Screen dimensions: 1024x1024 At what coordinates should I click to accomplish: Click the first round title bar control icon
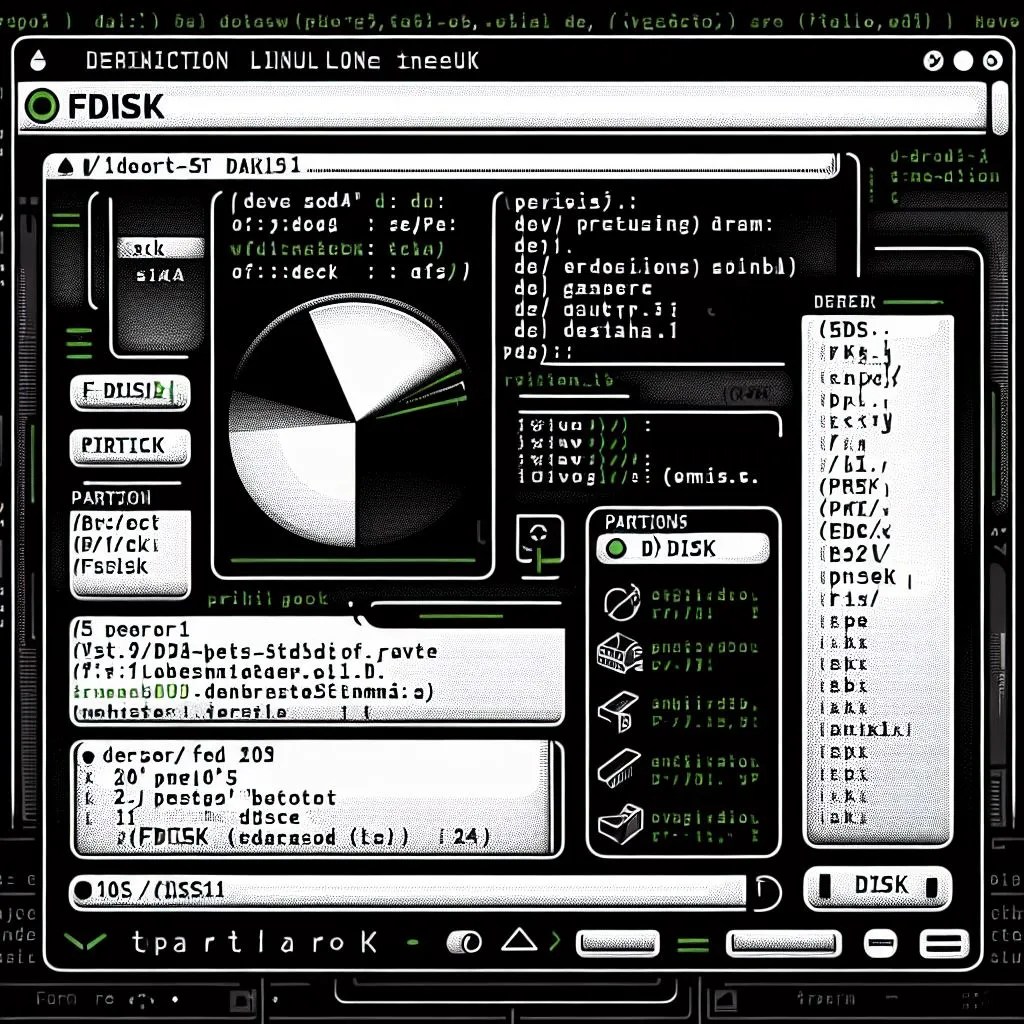tap(933, 61)
